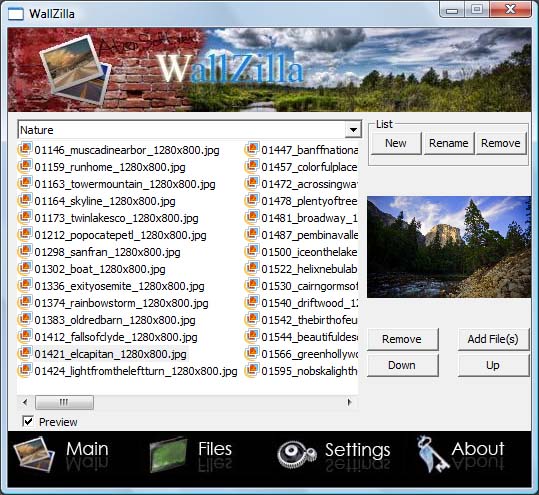Click the icon next to 01447_banffnational file
Image resolution: width=539 pixels, height=495 pixels.
[x=252, y=150]
